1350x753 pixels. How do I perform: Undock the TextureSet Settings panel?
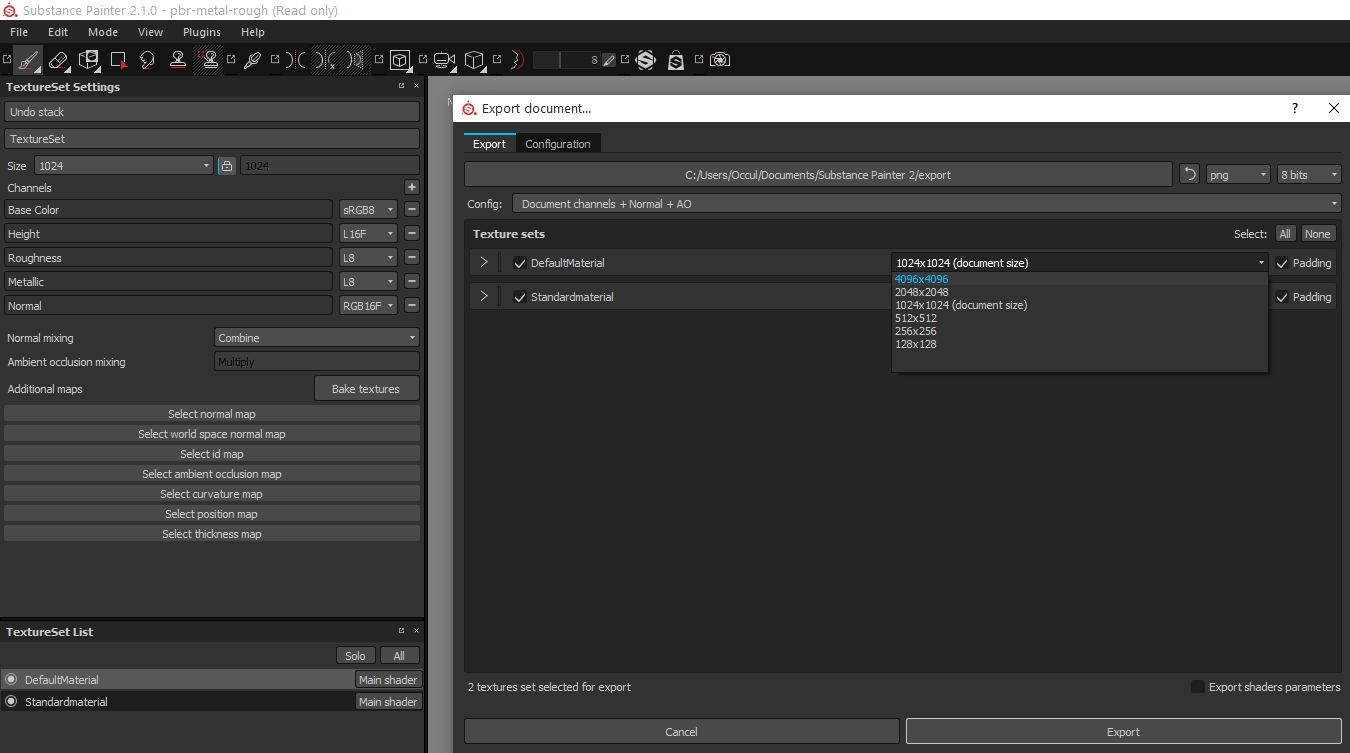[x=401, y=86]
